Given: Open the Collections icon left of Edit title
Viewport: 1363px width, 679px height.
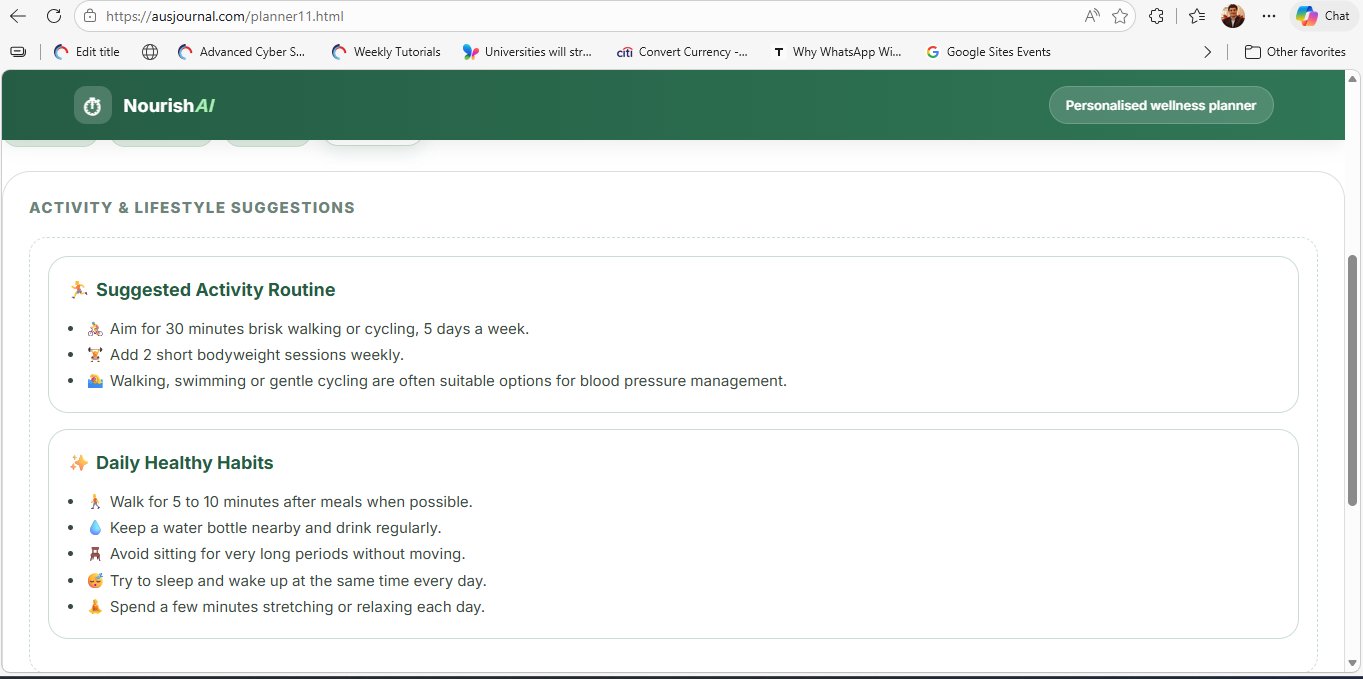Looking at the screenshot, I should tap(17, 51).
